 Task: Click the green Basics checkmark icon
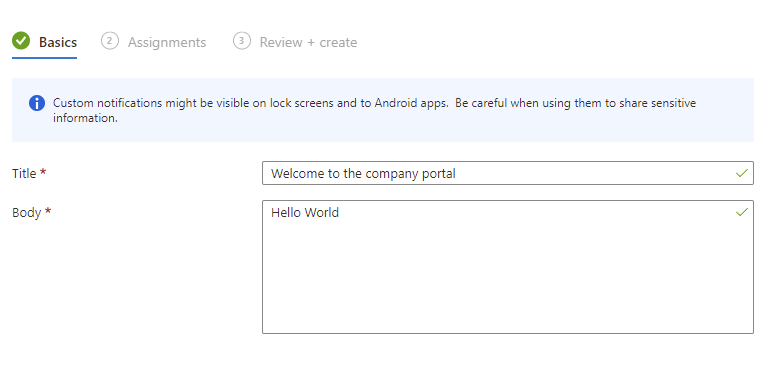21,41
